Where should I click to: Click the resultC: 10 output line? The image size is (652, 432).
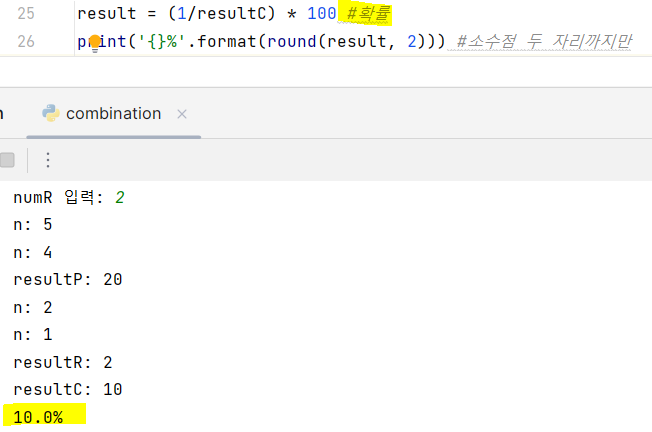coord(68,389)
